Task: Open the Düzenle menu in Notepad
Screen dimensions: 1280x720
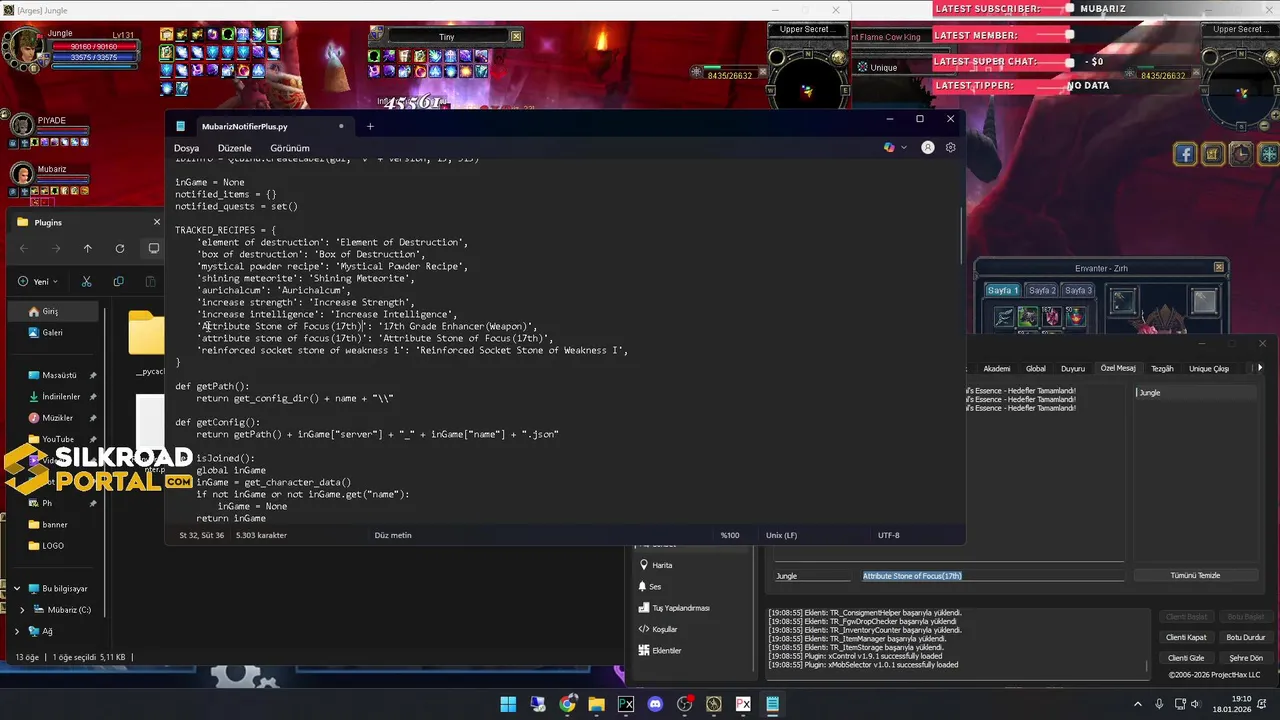Action: coord(235,148)
